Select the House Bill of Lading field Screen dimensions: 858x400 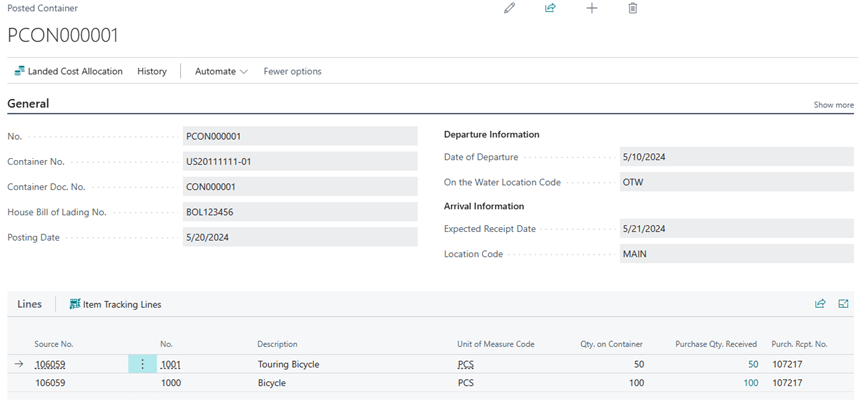(299, 212)
